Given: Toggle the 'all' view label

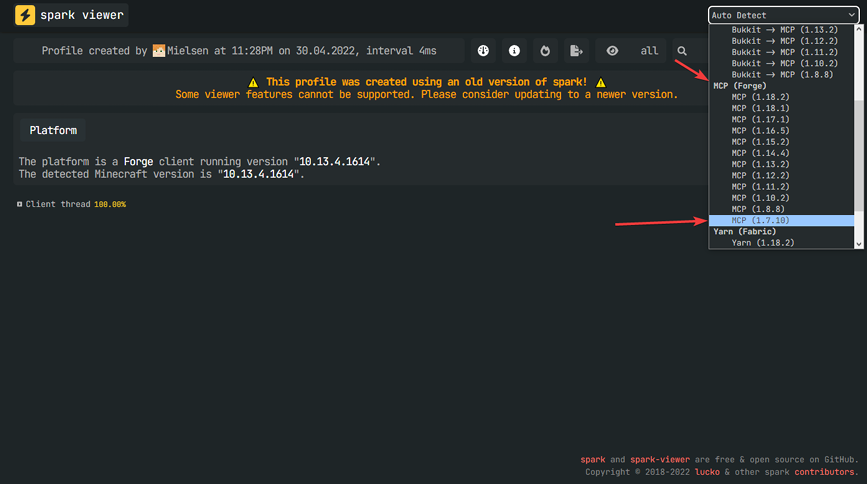Looking at the screenshot, I should (649, 51).
